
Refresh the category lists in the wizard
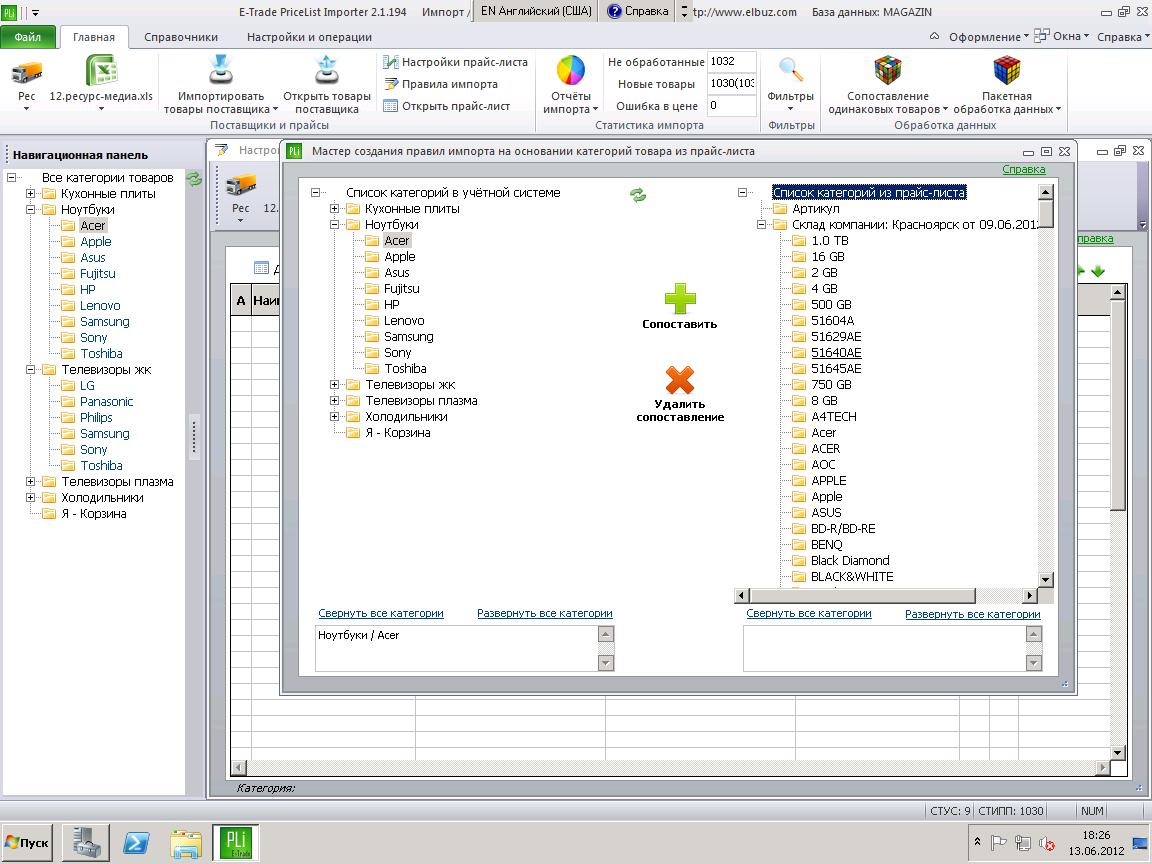[638, 195]
